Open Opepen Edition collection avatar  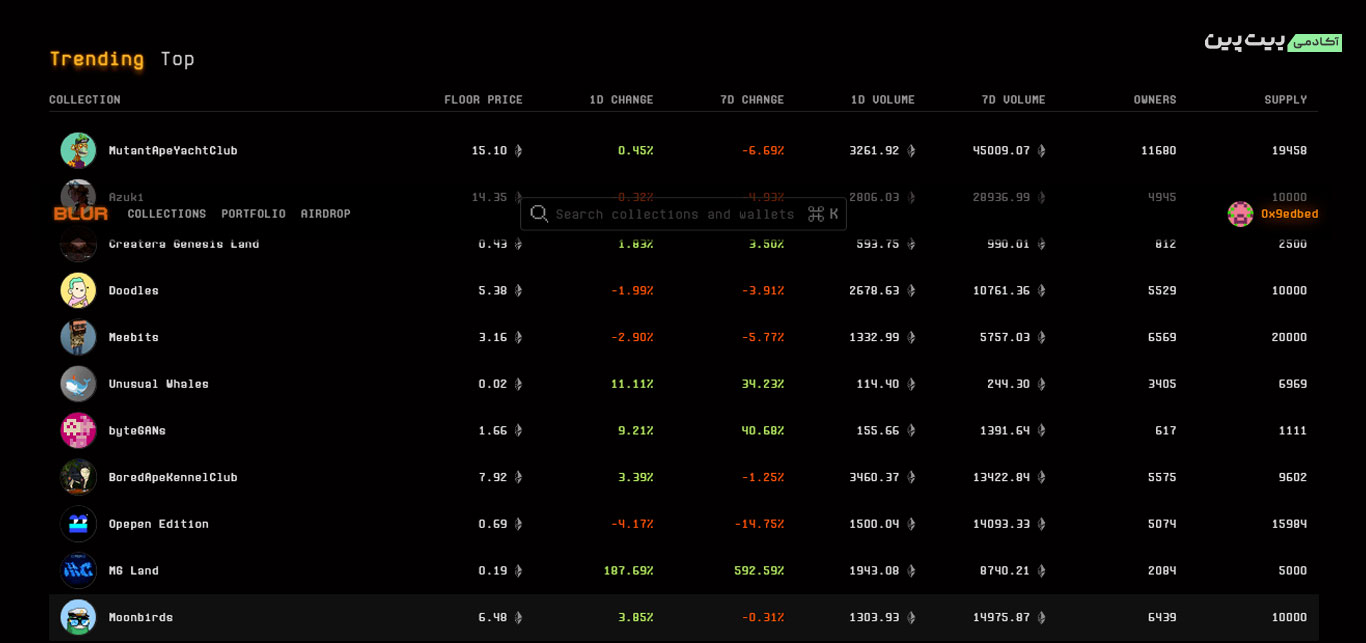(78, 524)
